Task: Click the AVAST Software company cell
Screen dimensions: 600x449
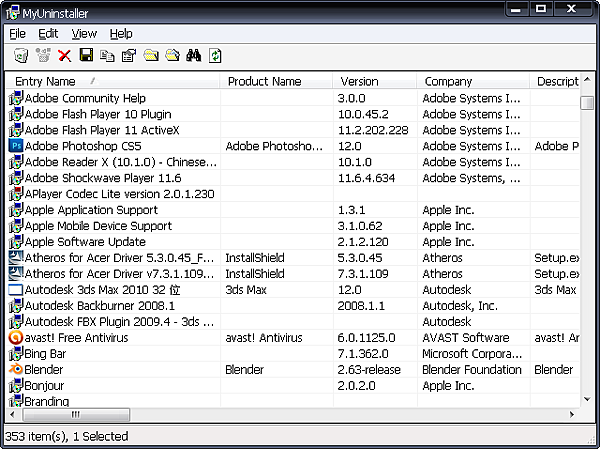Action: [x=466, y=338]
